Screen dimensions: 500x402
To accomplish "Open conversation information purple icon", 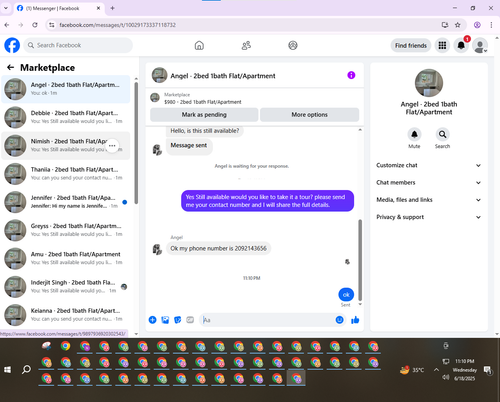I will pos(351,75).
